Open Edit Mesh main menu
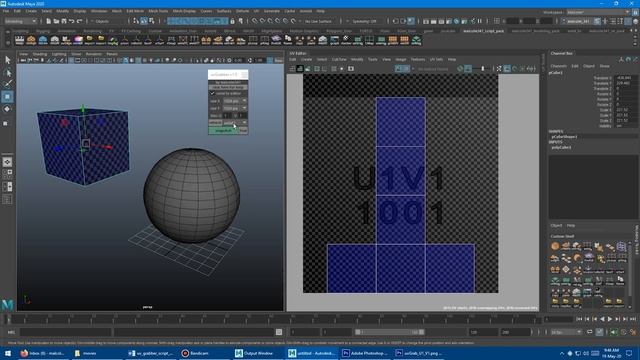This screenshot has height=360, width=640. click(135, 11)
